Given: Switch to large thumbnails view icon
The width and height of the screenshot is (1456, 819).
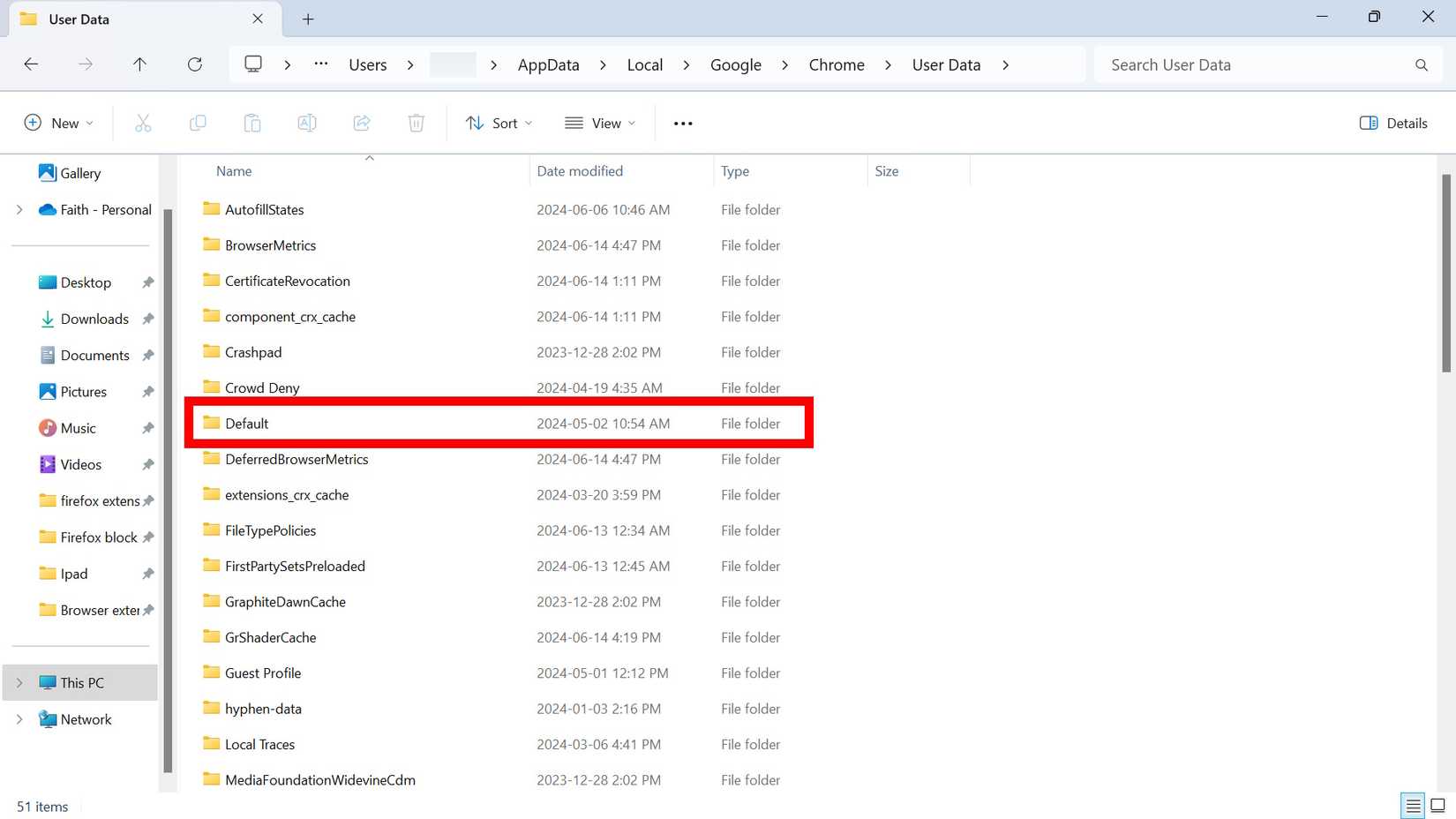Looking at the screenshot, I should pos(1437,806).
